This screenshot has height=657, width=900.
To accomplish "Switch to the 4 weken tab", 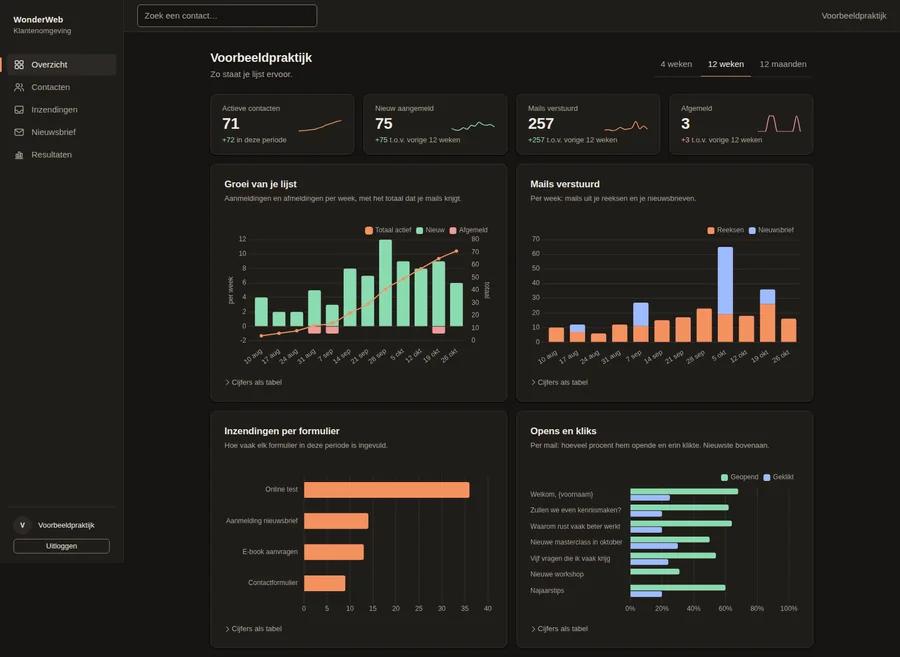I will tap(676, 64).
